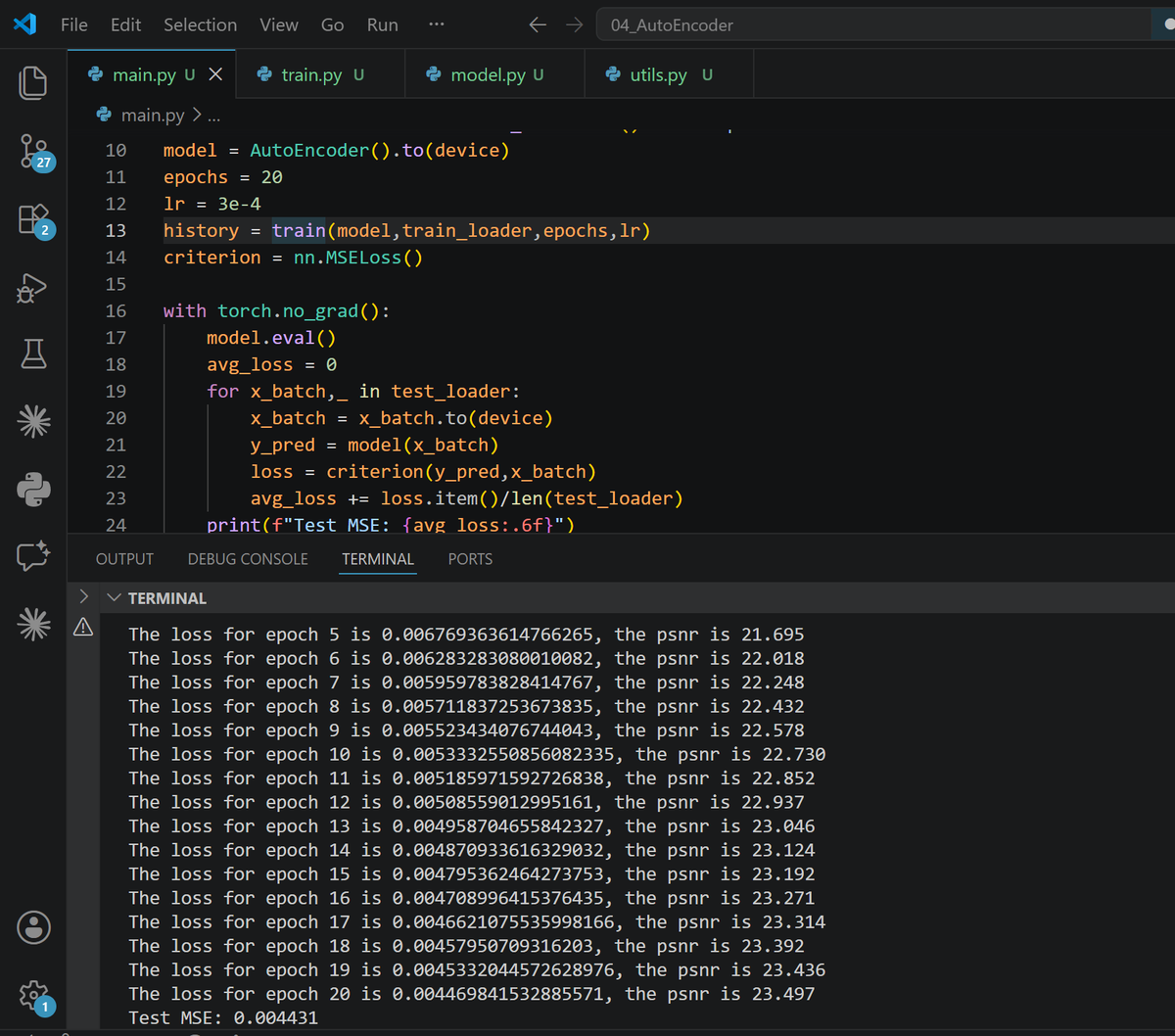Click terminal line for epoch 15
1175x1036 pixels.
[x=471, y=874]
